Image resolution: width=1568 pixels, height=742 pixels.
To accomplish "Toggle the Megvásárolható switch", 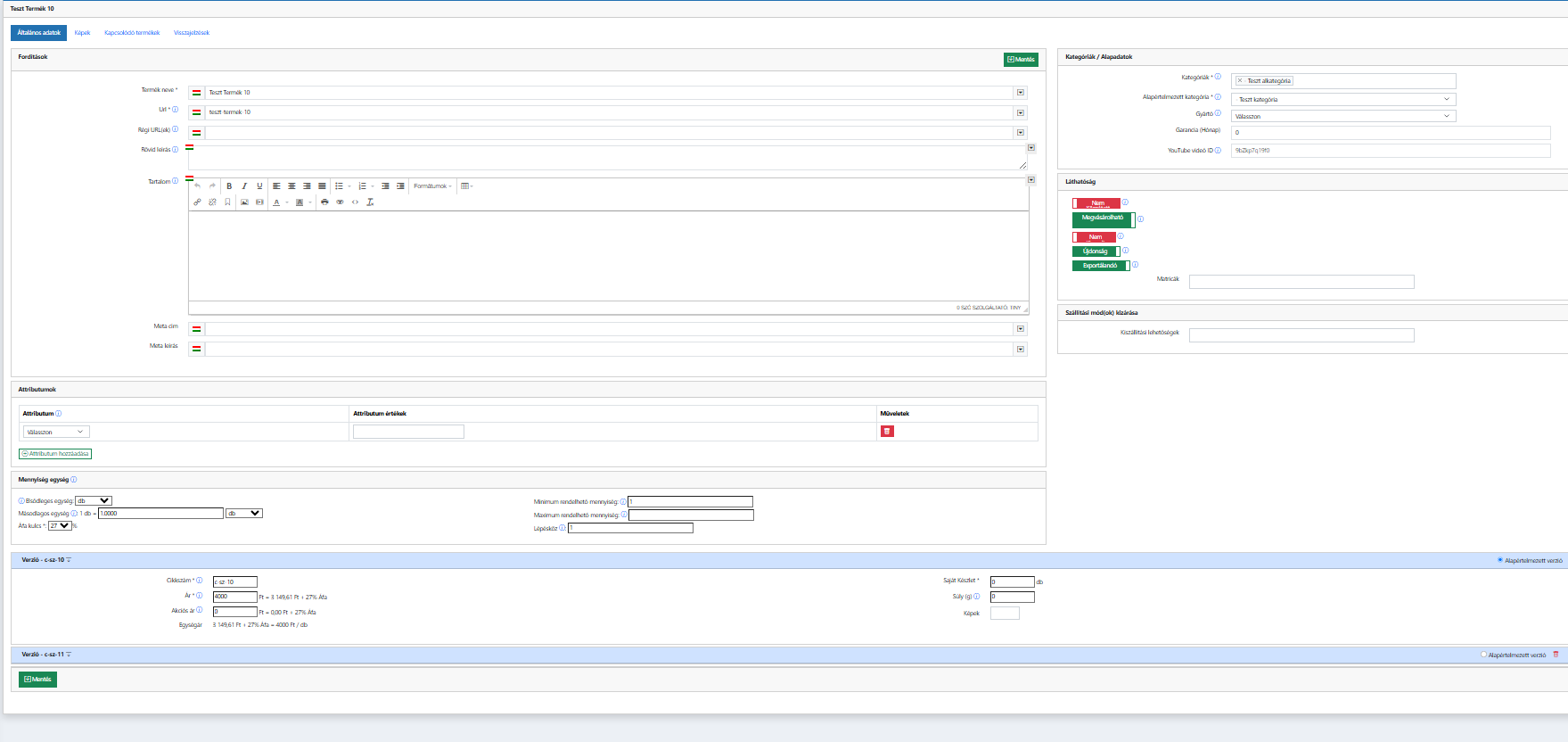I will [x=1103, y=218].
